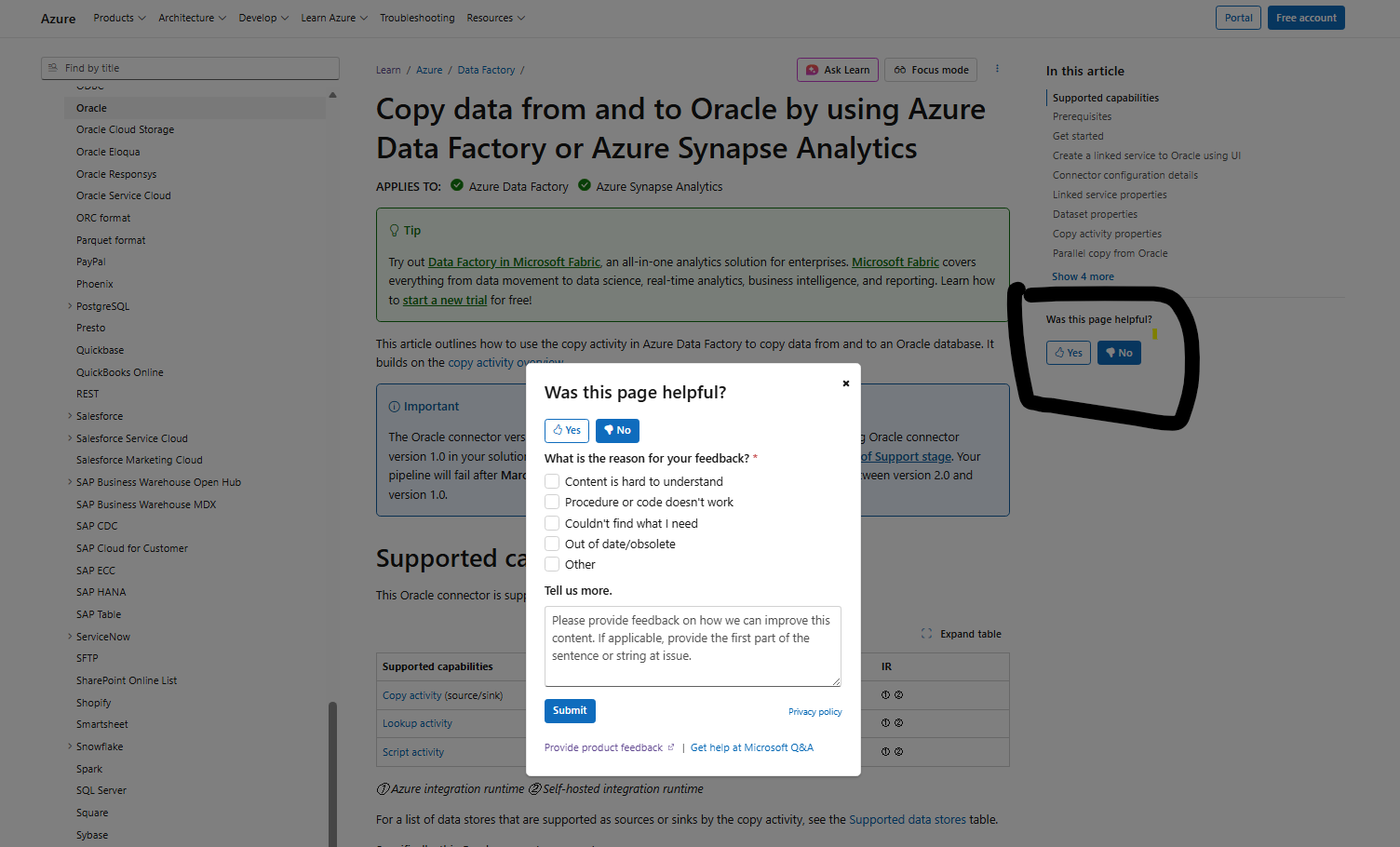This screenshot has height=847, width=1400.
Task: Check 'Out of date/obsolete' option
Action: (552, 544)
